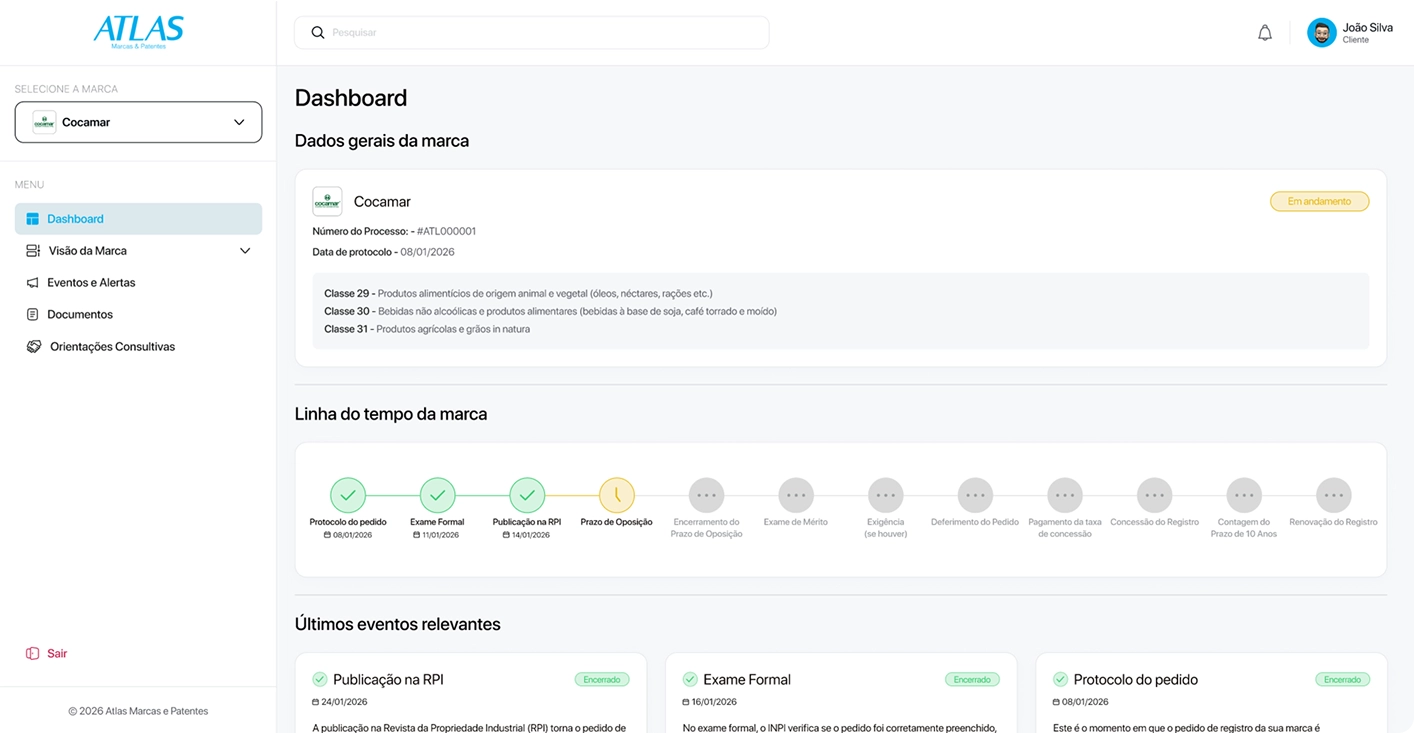The height and width of the screenshot is (733, 1414).
Task: Click the calendar icon beside 16/01/2026
Action: (x=686, y=702)
